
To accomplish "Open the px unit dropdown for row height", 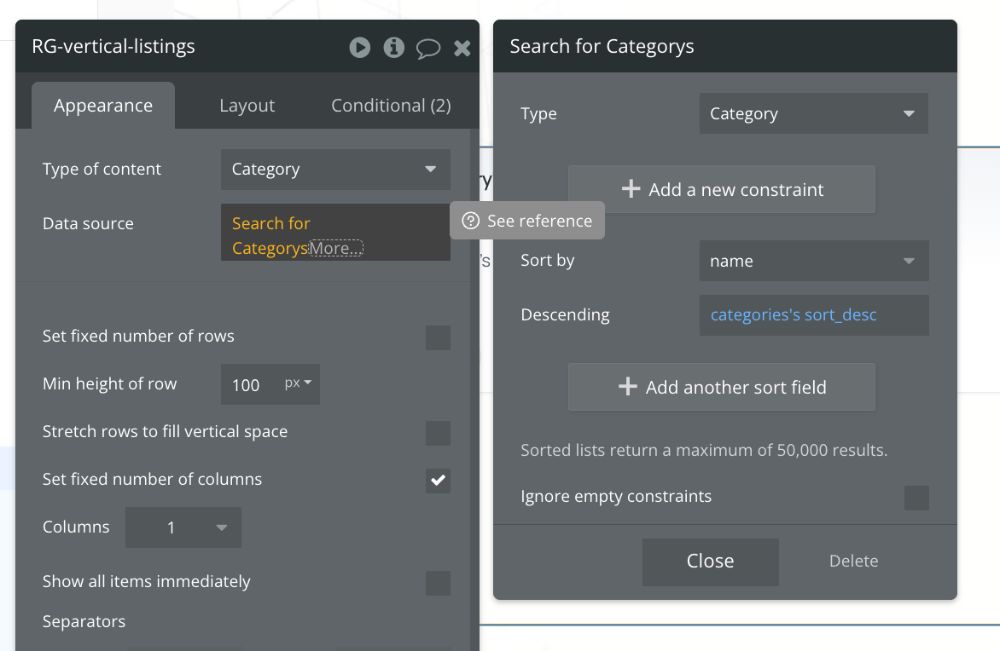I will tap(298, 383).
